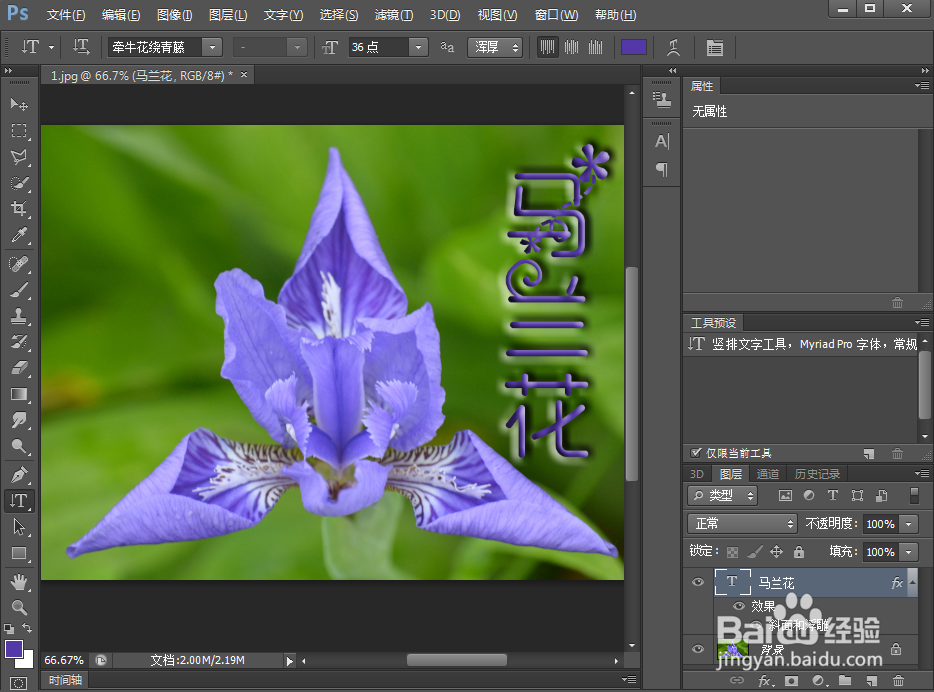This screenshot has height=692, width=934.
Task: Select the Healing Brush tool
Action: [x=19, y=263]
